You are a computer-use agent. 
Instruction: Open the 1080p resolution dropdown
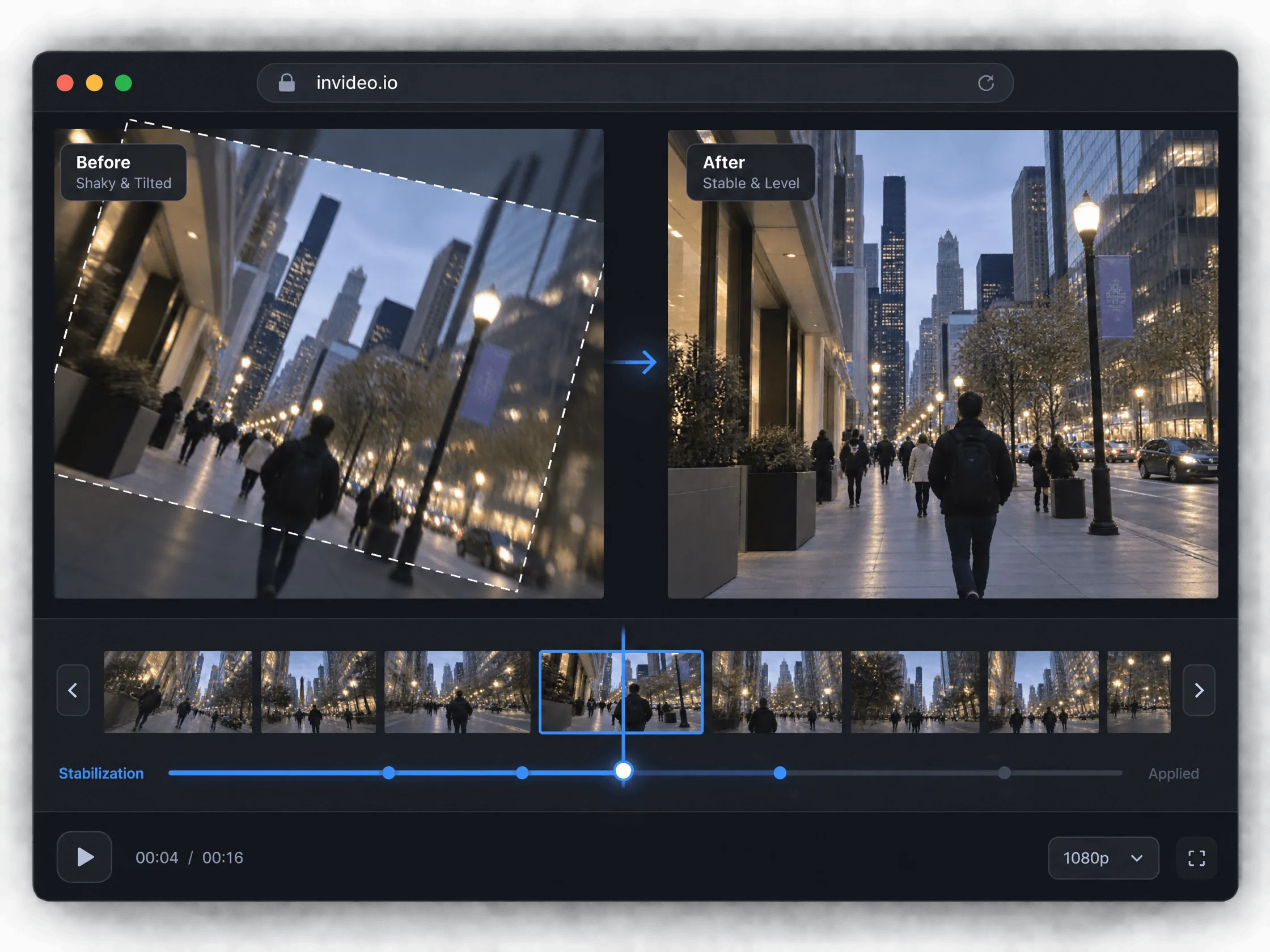click(1103, 858)
